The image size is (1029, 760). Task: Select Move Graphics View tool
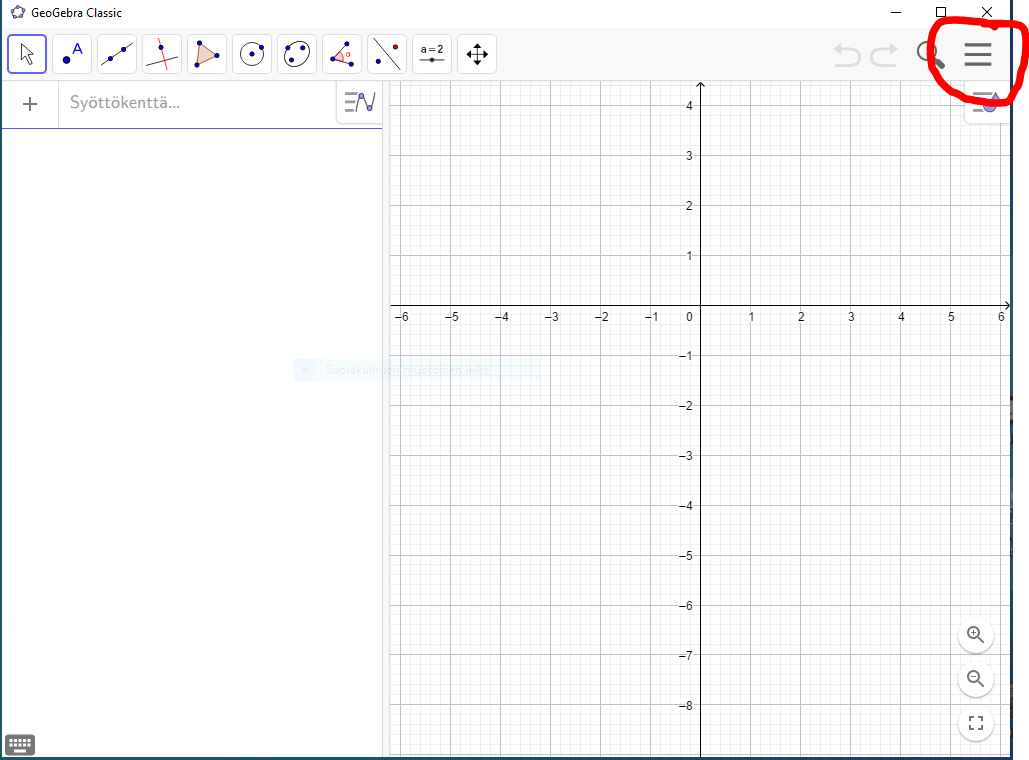(477, 54)
